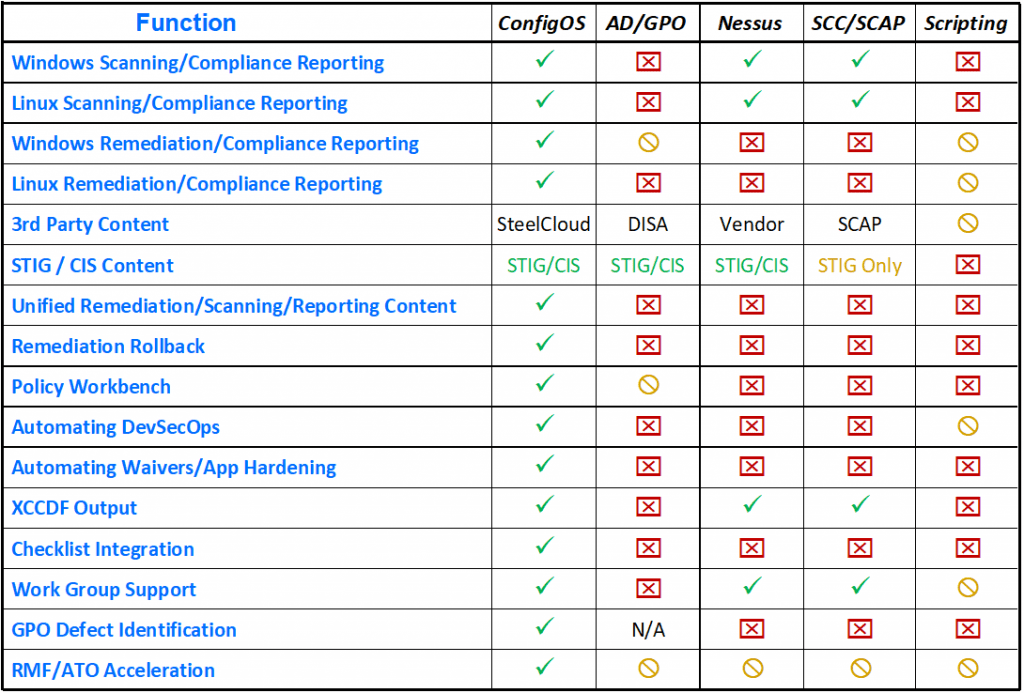Click Scripting red X in Checklist Integration row
This screenshot has width=1024, height=693.
[967, 548]
